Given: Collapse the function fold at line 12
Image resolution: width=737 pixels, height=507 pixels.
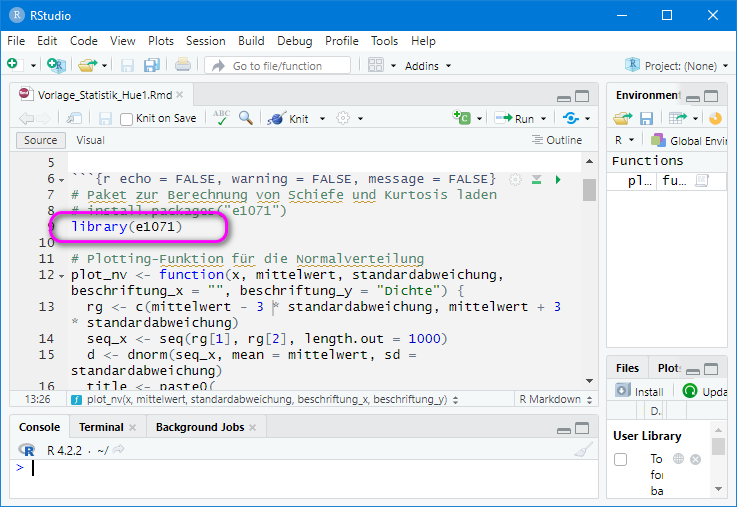Looking at the screenshot, I should [62, 276].
